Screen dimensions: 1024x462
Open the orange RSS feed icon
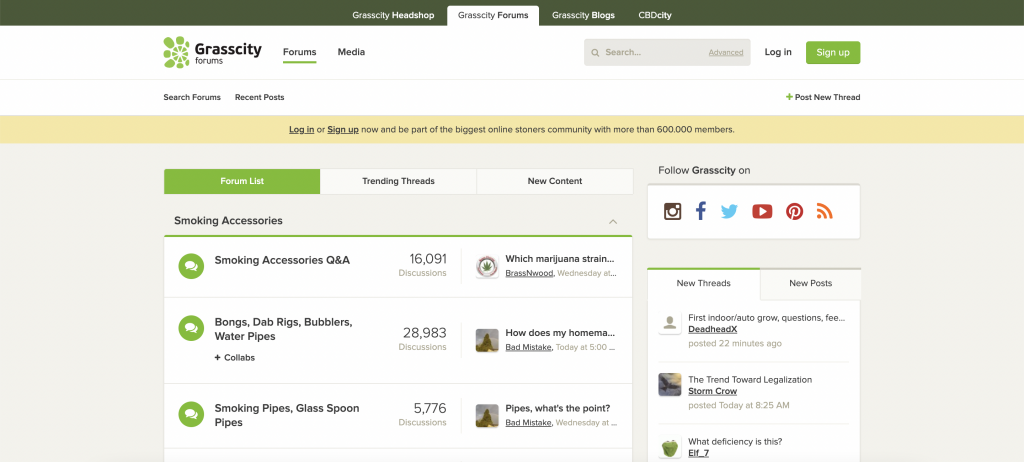point(824,211)
